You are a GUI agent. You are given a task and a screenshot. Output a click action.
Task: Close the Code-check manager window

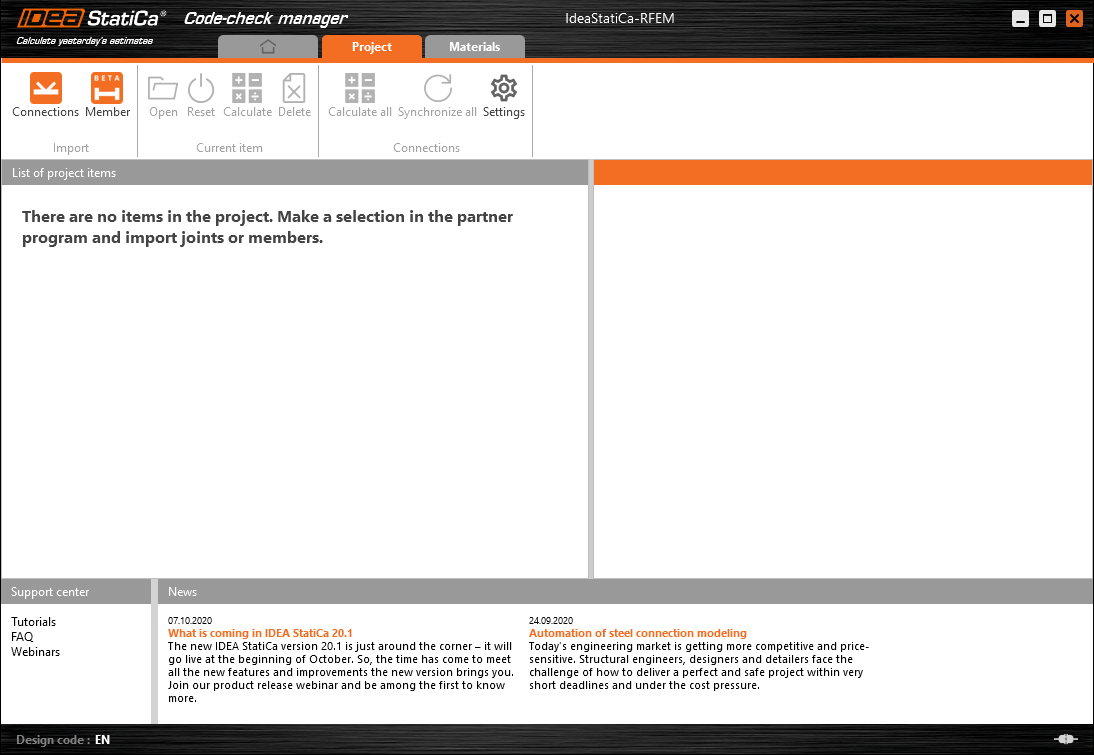1074,19
